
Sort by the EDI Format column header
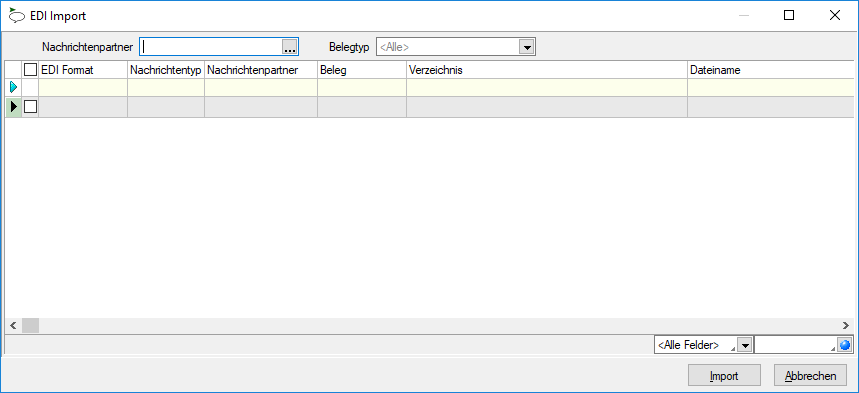83,70
